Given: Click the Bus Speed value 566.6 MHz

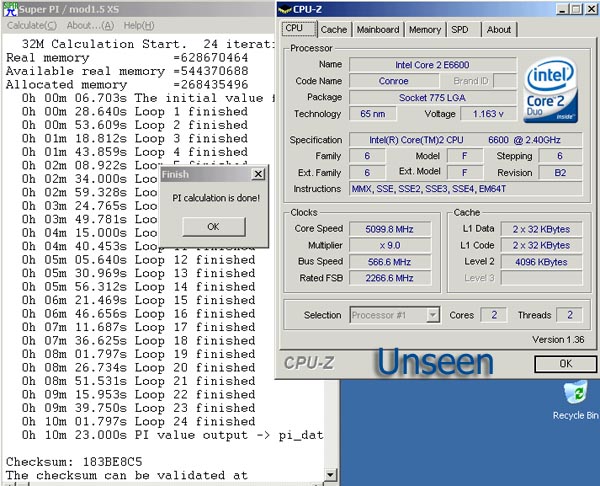Looking at the screenshot, I should tap(390, 262).
